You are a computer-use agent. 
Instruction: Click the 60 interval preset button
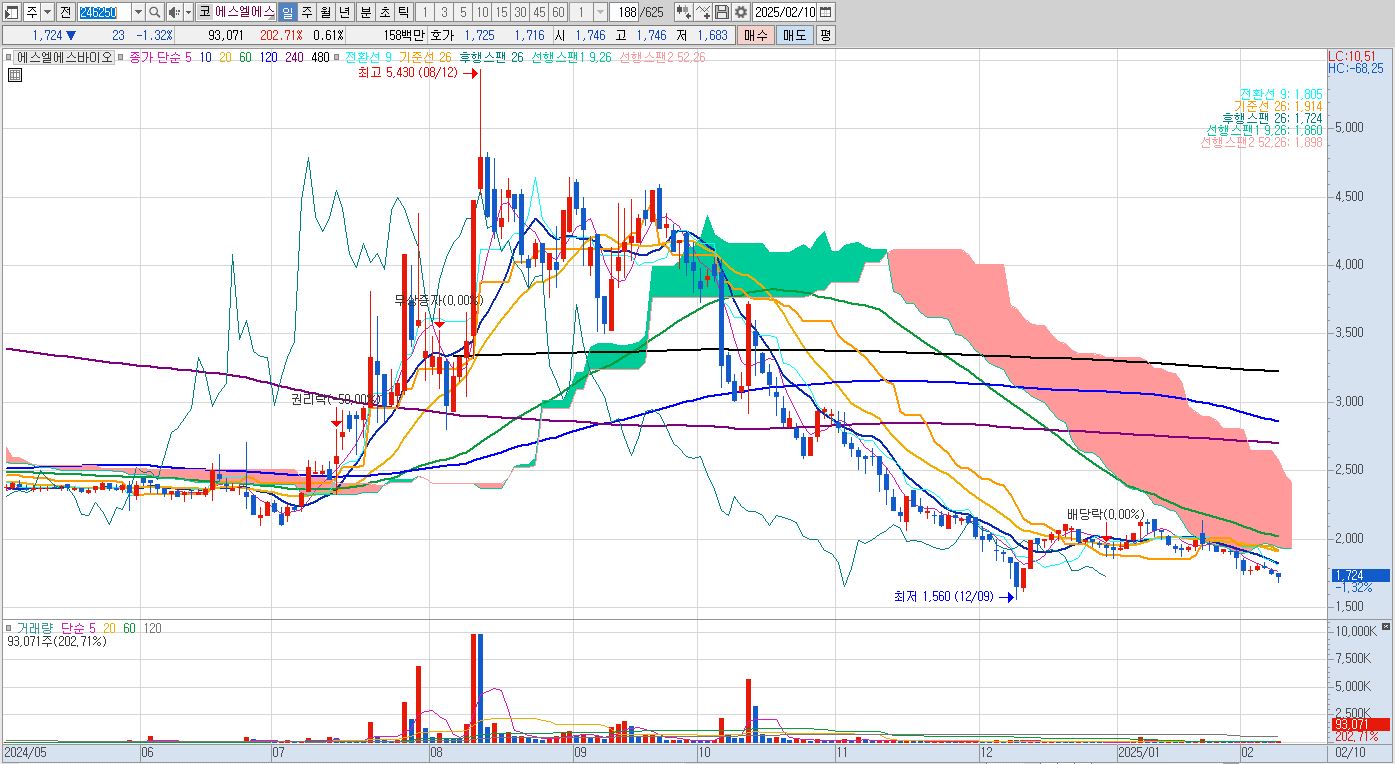pyautogui.click(x=558, y=12)
